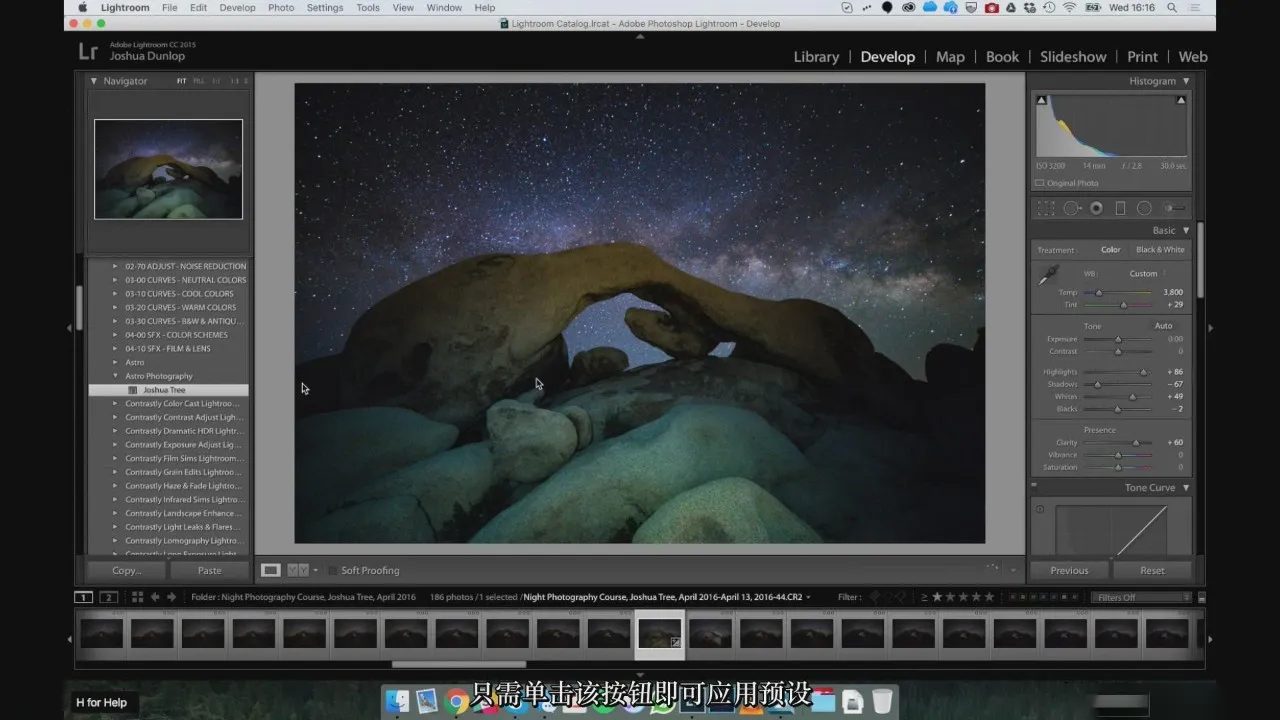The width and height of the screenshot is (1280, 720).
Task: Switch to Loupe view mode in toolbar
Action: [270, 570]
